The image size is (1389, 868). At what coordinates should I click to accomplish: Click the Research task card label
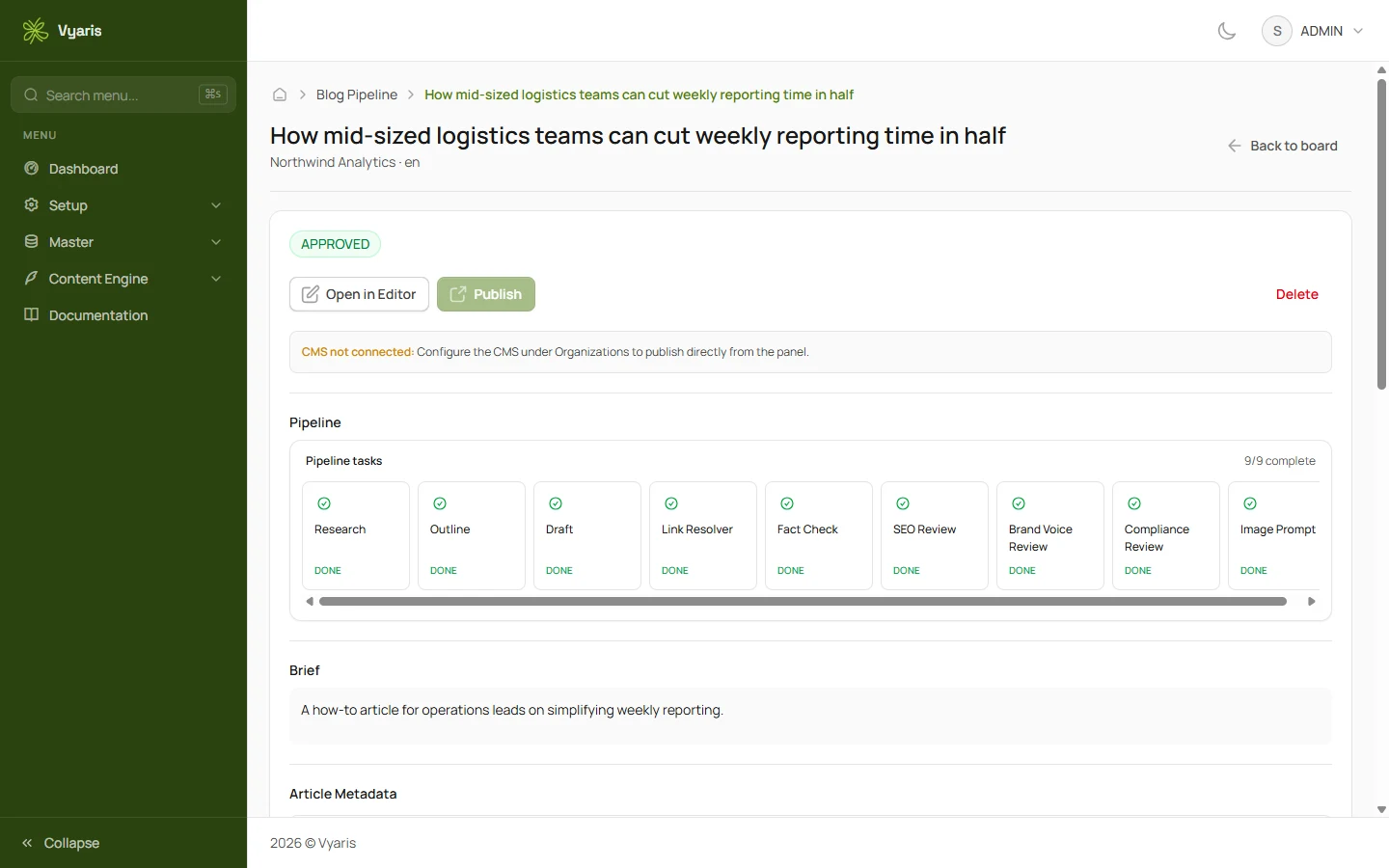click(340, 529)
